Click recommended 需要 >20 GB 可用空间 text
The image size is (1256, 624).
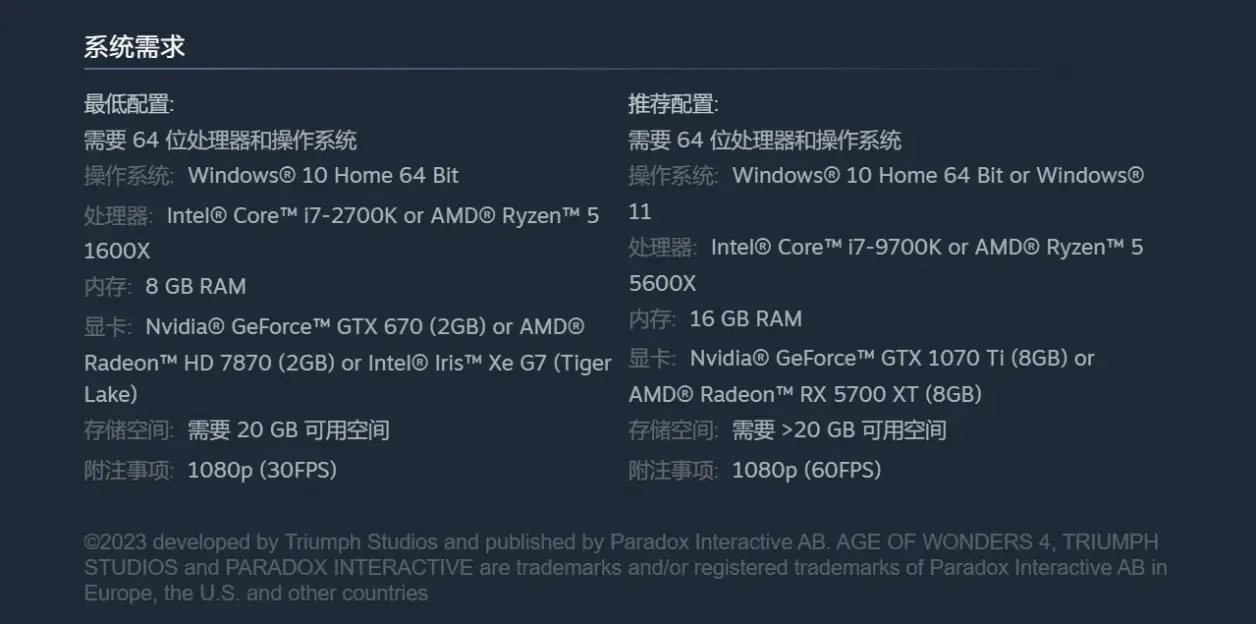point(839,431)
